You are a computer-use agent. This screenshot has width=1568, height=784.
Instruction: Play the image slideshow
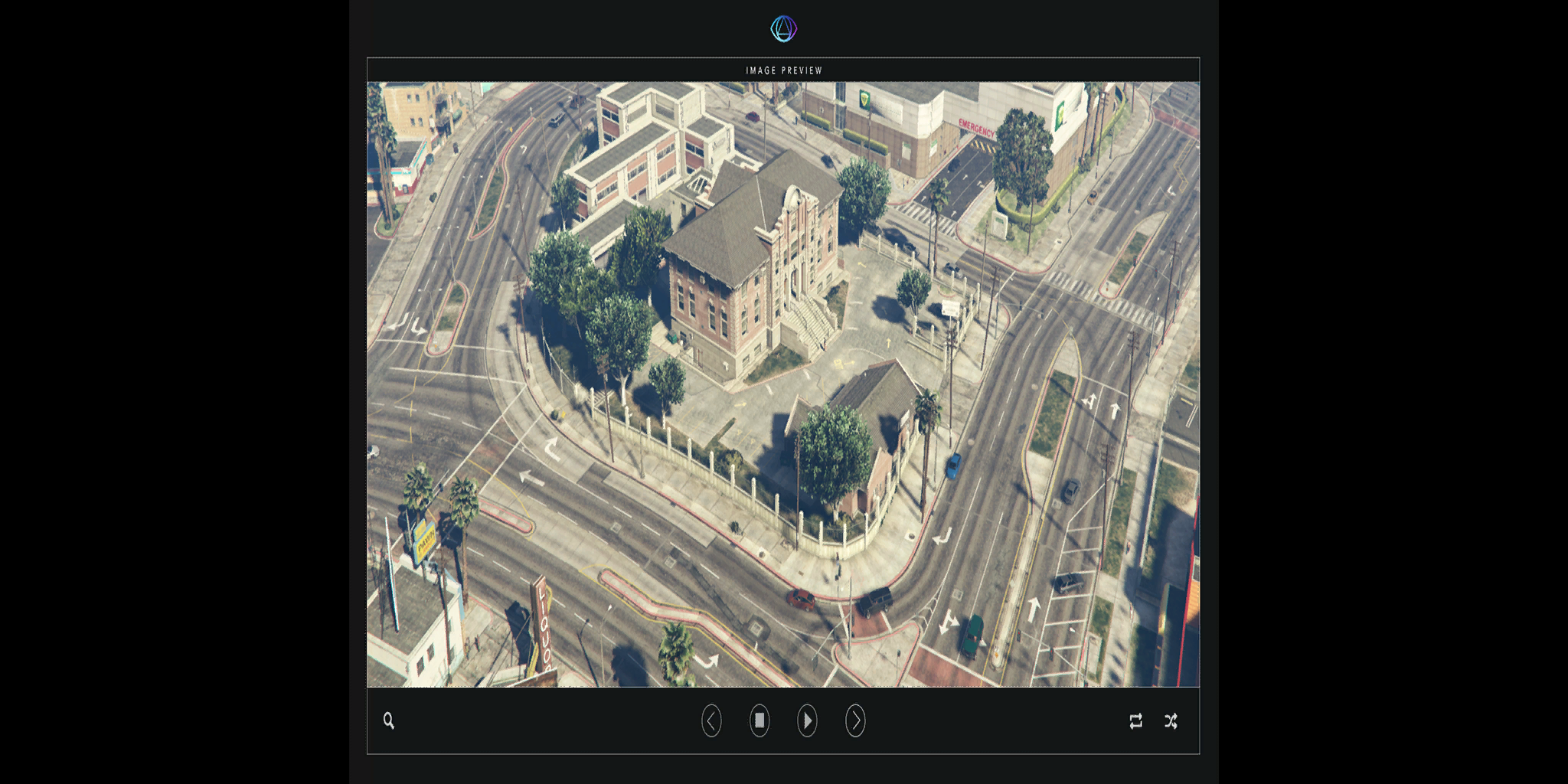pyautogui.click(x=807, y=720)
